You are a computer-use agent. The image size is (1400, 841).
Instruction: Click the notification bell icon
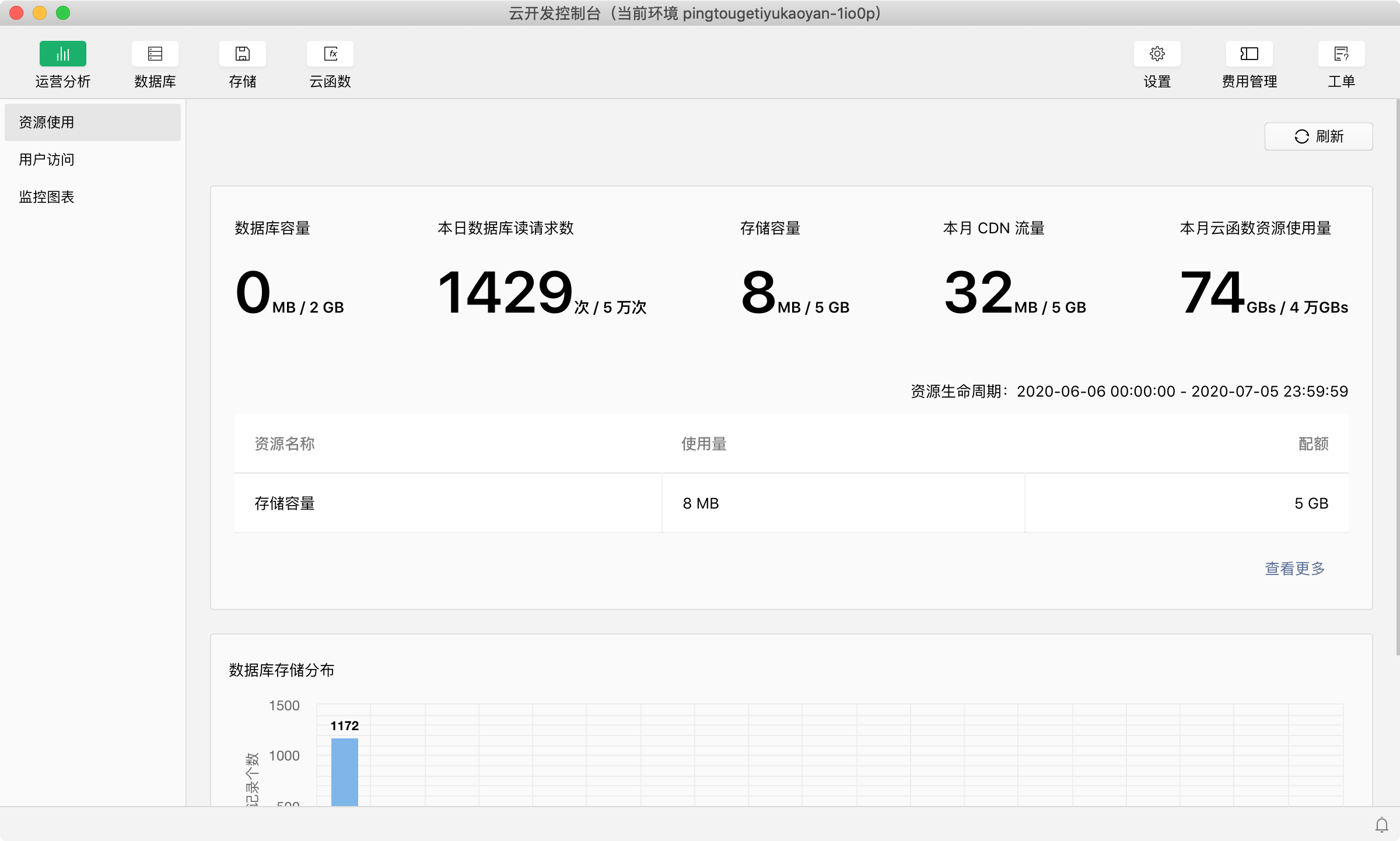1381,825
